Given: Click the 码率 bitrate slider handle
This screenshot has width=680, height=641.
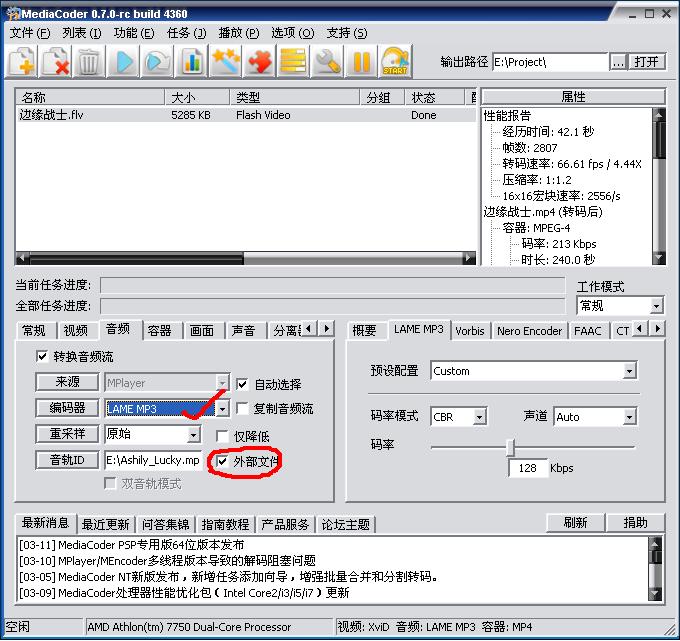Looking at the screenshot, I should click(511, 447).
